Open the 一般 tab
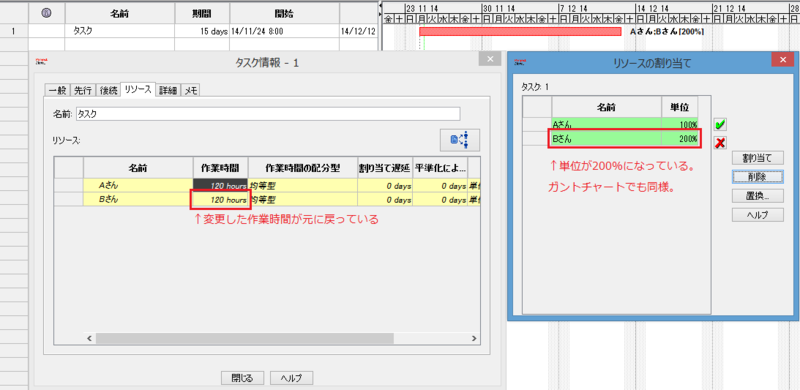The image size is (800, 390). tap(57, 90)
